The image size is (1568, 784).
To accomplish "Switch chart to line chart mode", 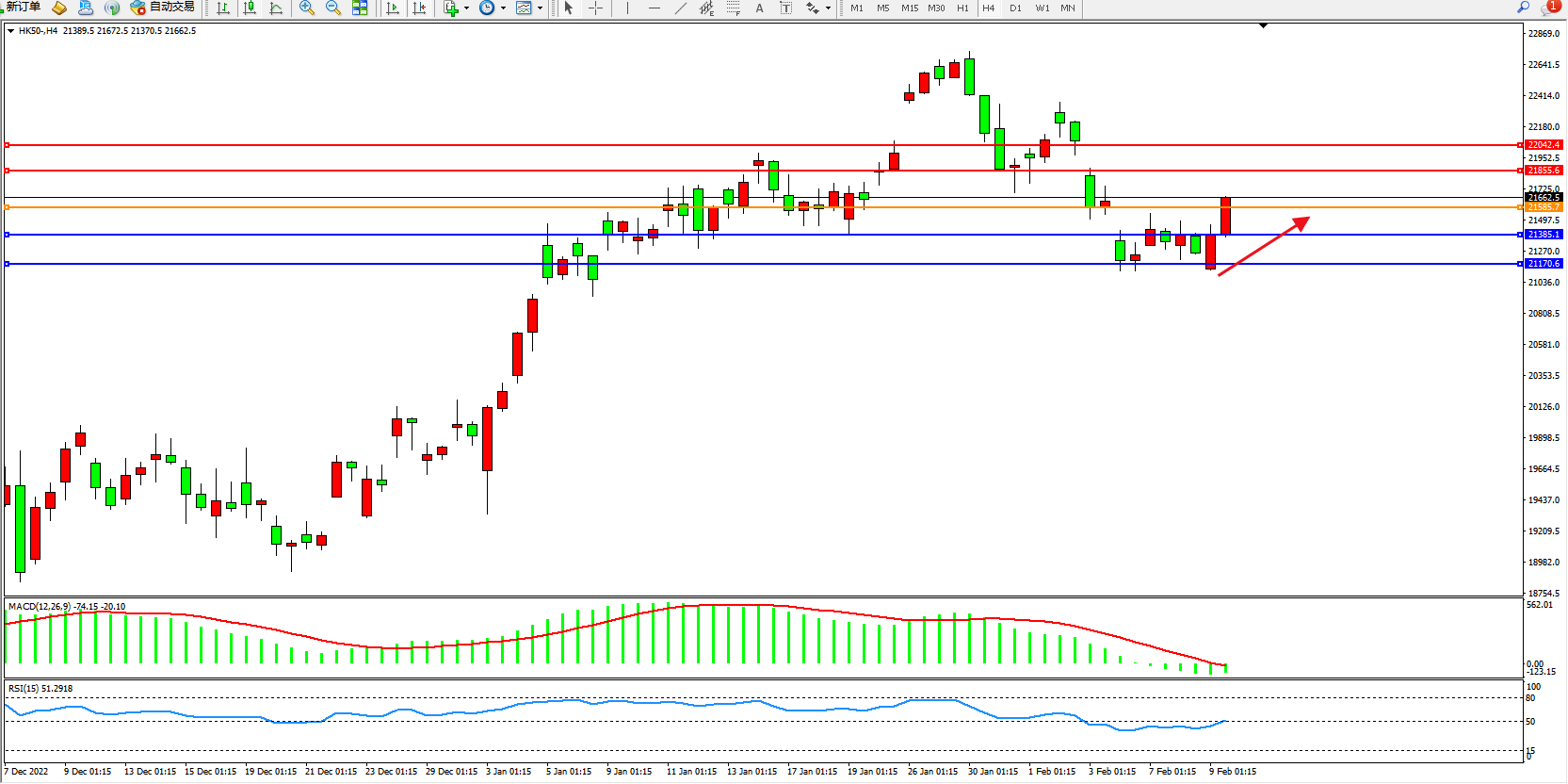I will click(276, 8).
